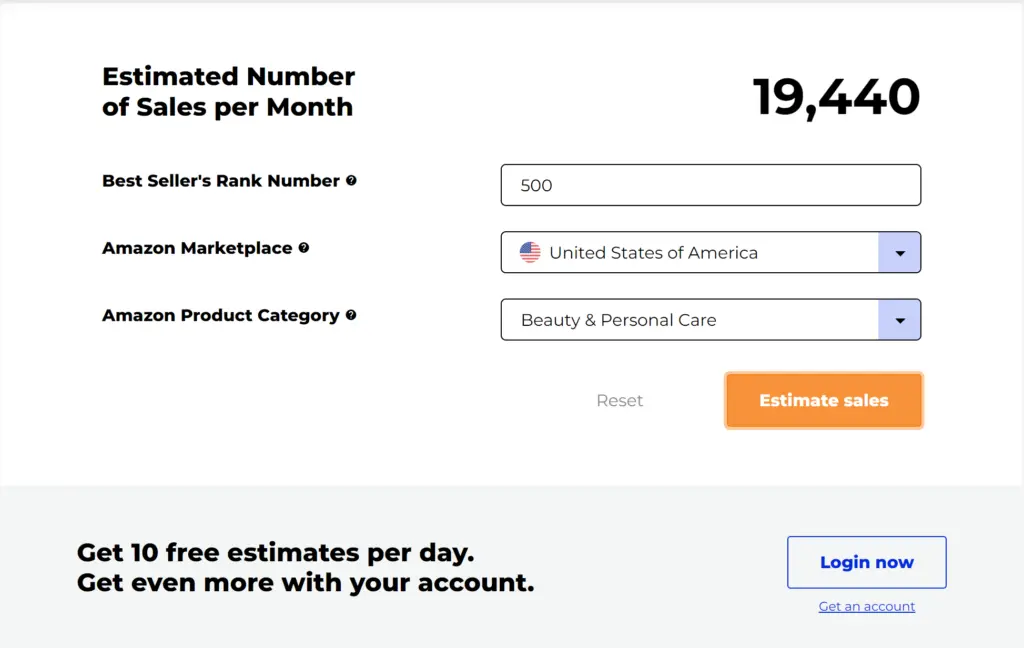Click the United States flag icon

[x=530, y=253]
